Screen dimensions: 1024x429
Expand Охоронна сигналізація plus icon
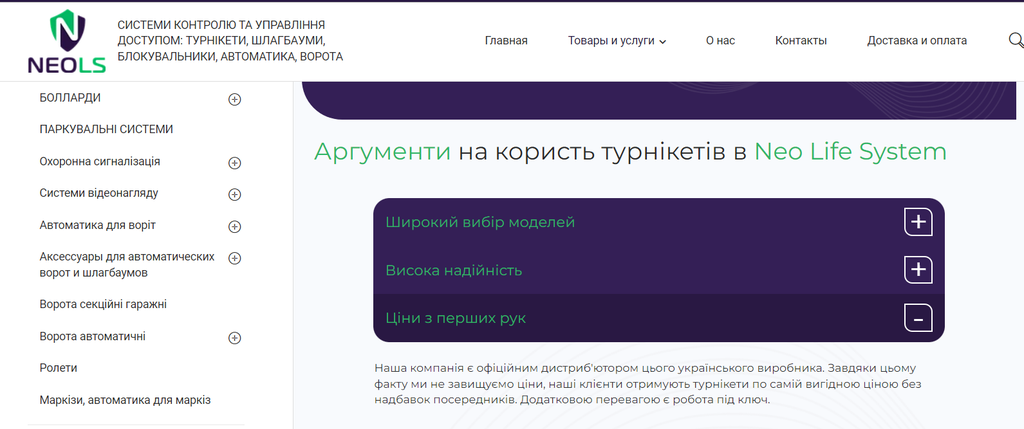click(x=234, y=163)
